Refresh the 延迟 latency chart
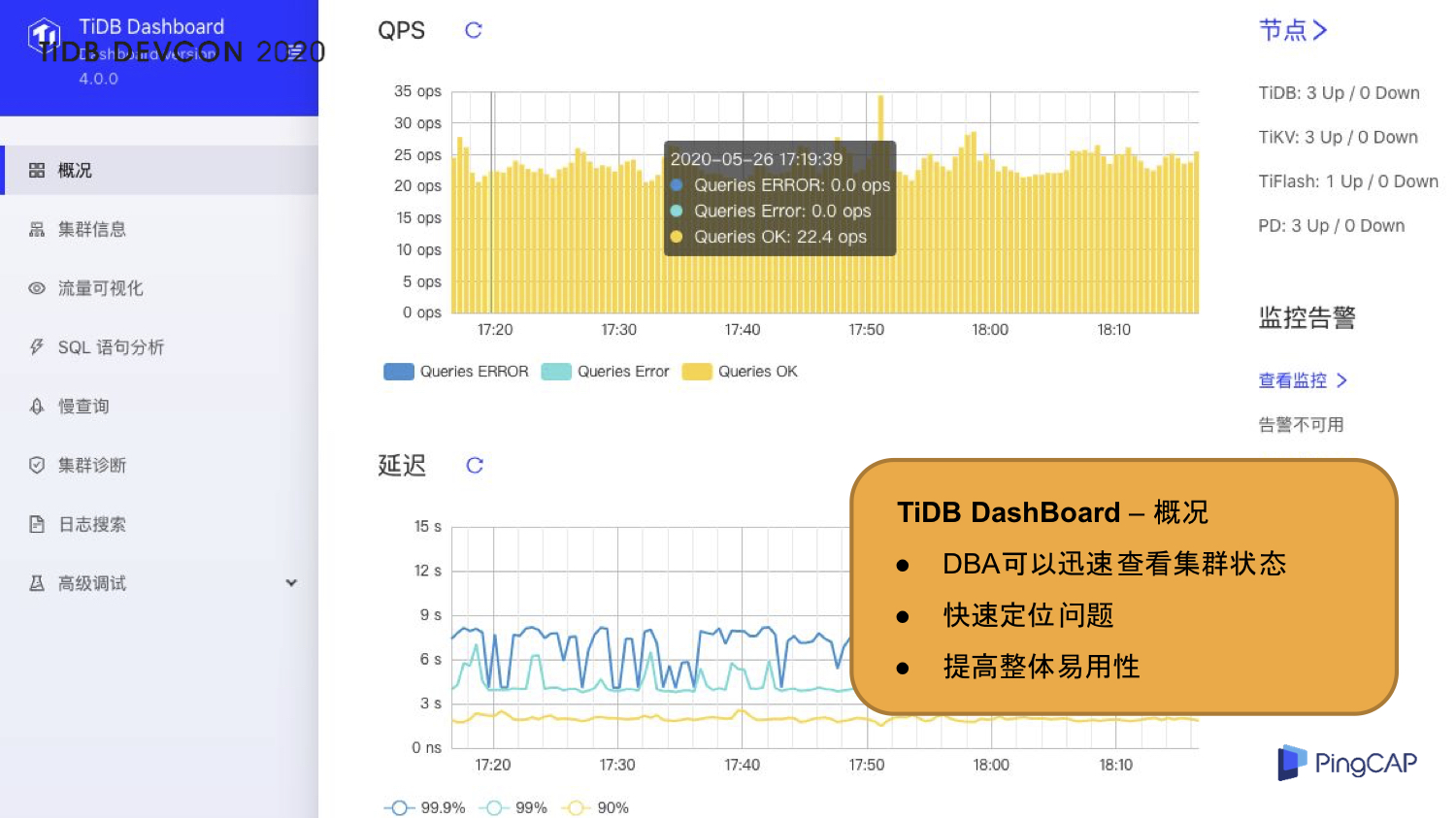The image size is (1456, 818). (x=475, y=466)
